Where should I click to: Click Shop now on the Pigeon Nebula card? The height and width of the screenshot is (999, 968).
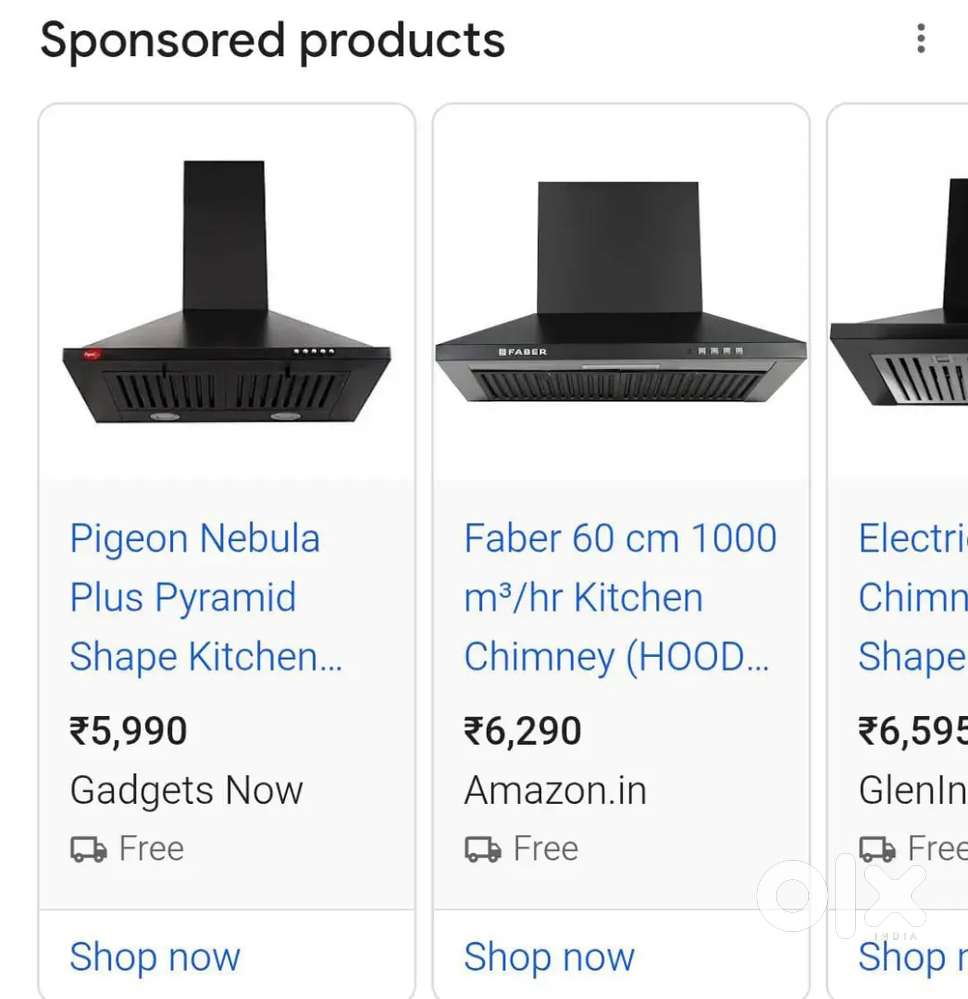coord(155,957)
